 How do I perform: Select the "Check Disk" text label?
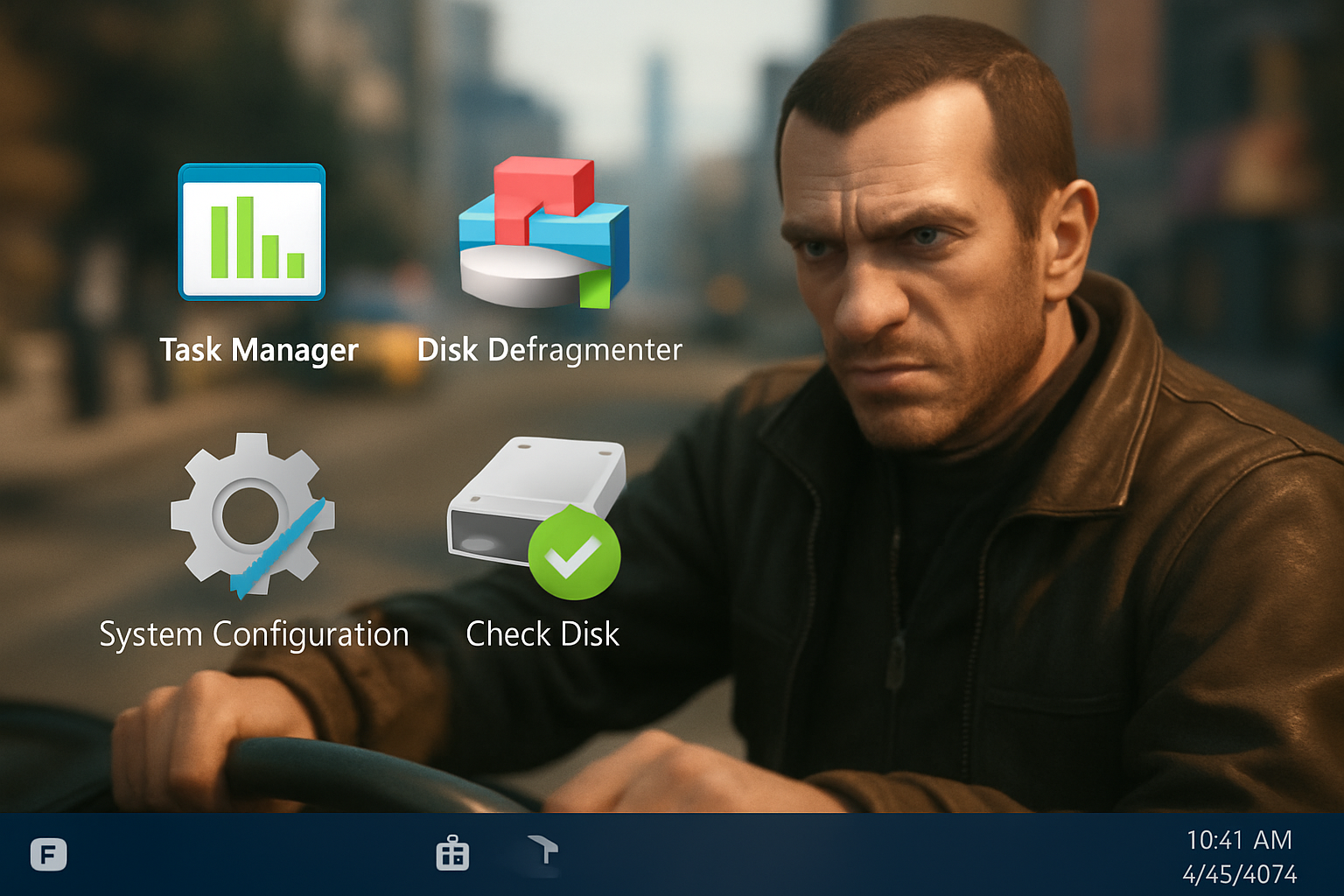coord(542,634)
